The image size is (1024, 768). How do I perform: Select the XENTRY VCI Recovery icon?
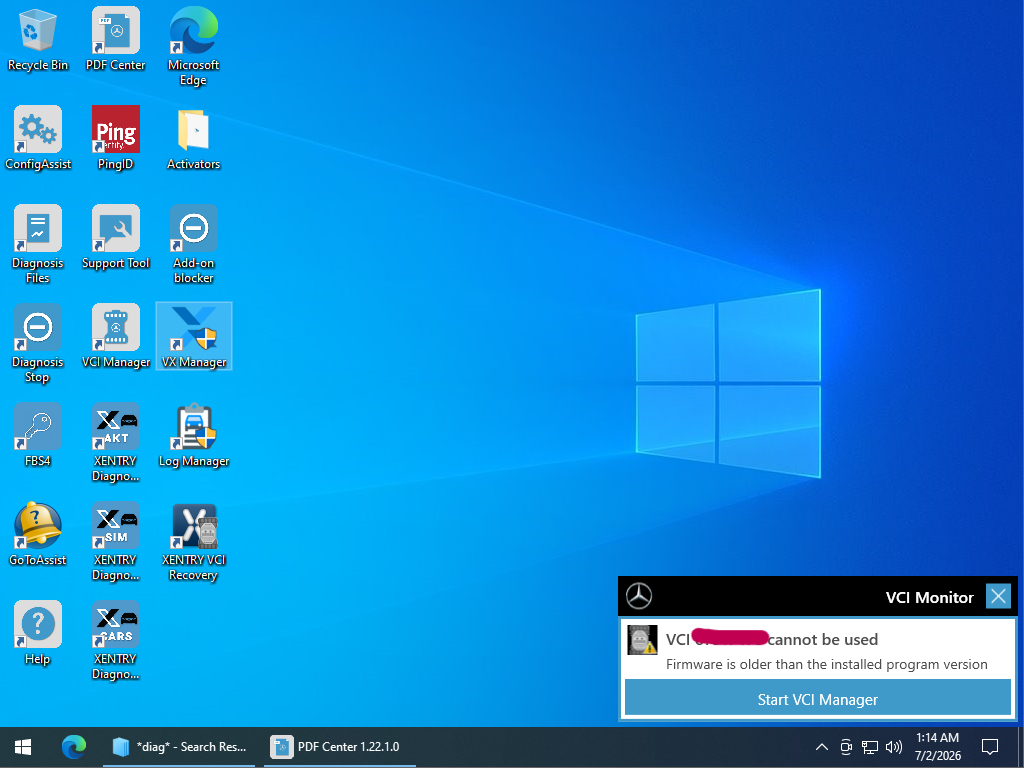pyautogui.click(x=193, y=542)
